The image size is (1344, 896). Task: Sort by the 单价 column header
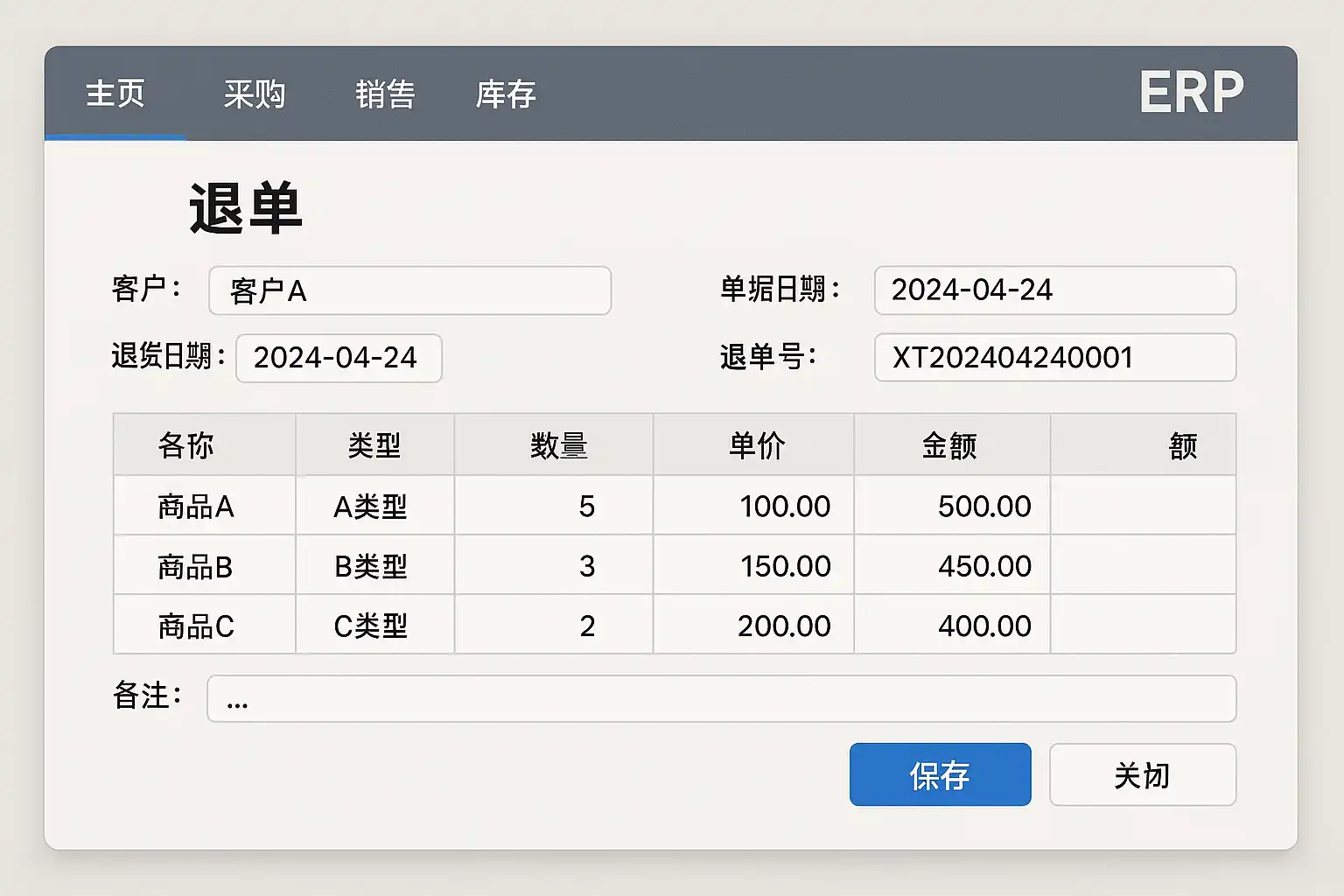coord(757,445)
